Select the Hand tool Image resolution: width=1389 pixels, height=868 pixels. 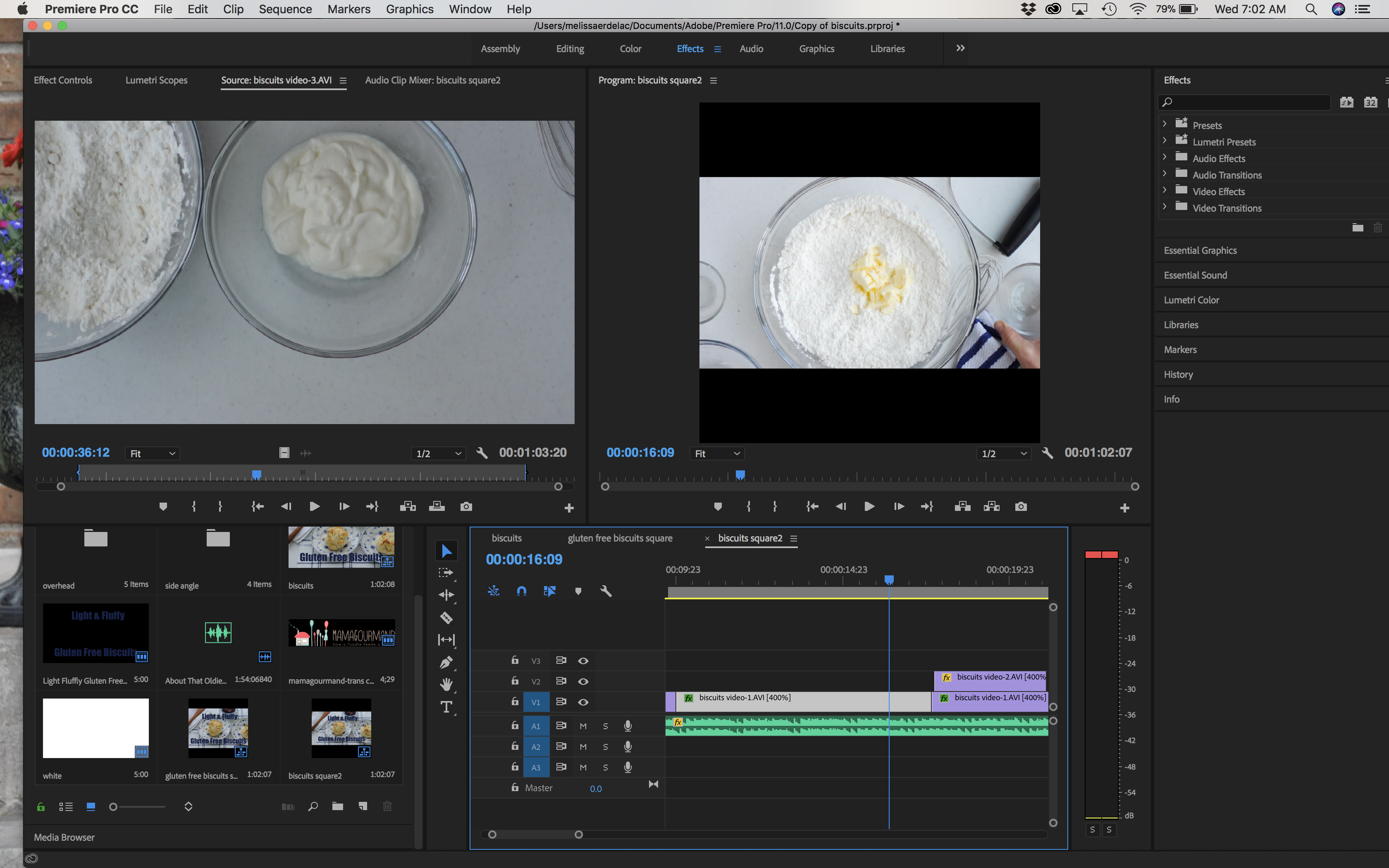[446, 684]
